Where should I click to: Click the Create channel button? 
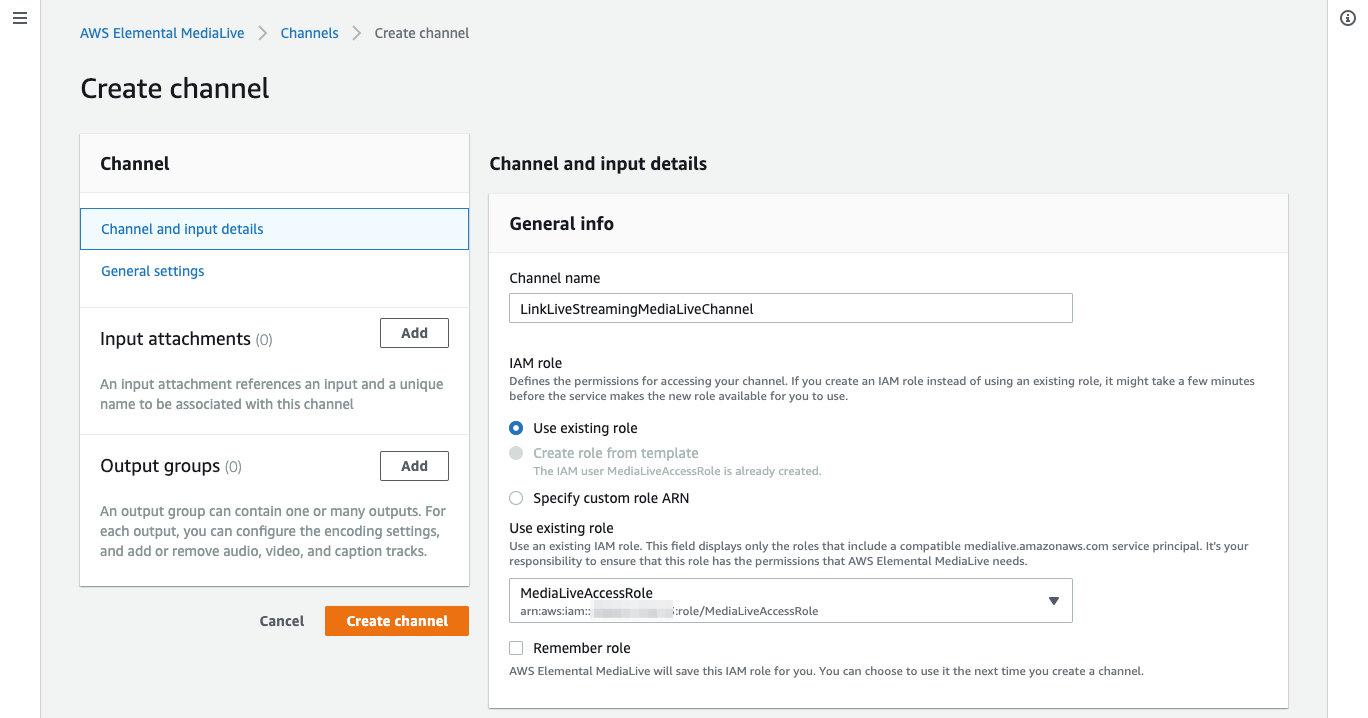tap(396, 620)
